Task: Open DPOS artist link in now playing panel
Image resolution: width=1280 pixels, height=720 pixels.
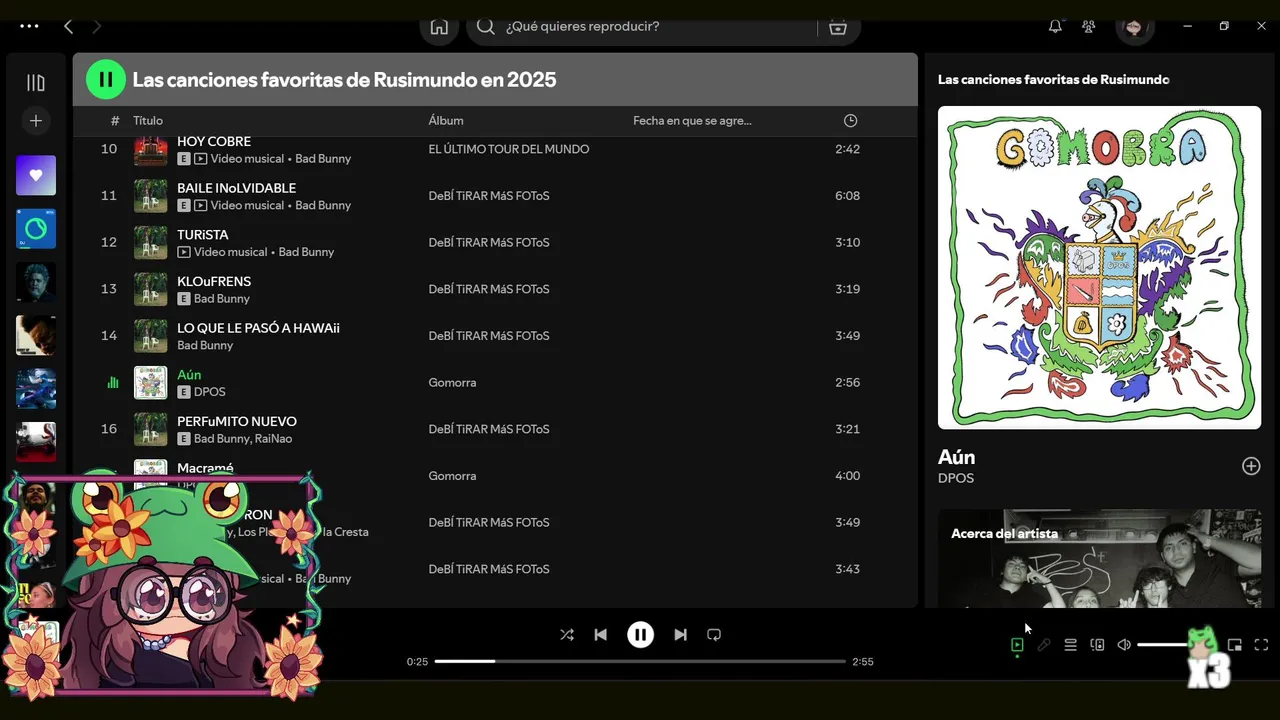Action: point(956,478)
